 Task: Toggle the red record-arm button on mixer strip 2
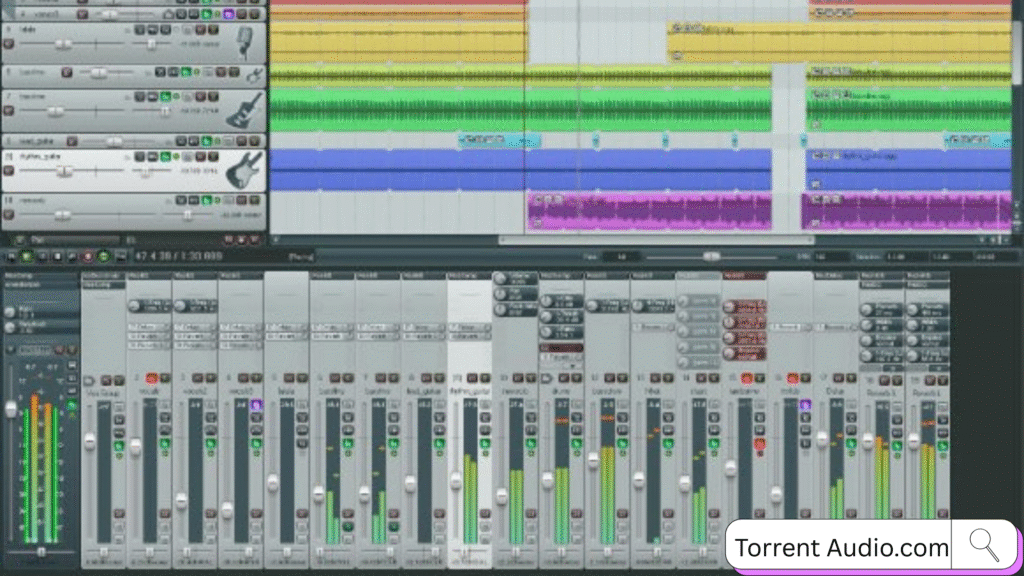[x=151, y=379]
